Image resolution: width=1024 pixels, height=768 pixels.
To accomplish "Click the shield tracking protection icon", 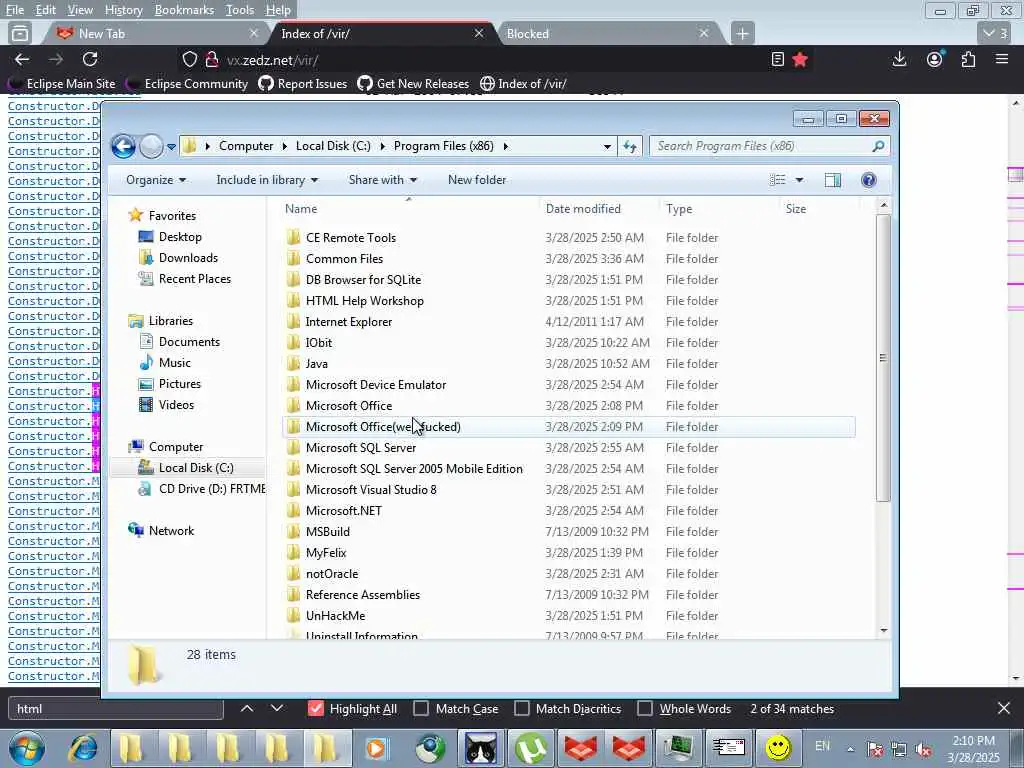I will click(189, 59).
